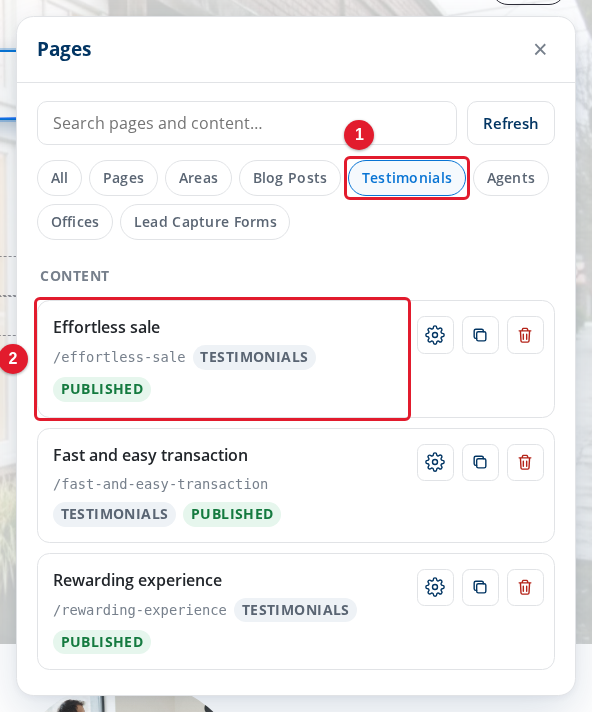Show only Blog Posts
Screen dimensions: 592x712
pyautogui.click(x=290, y=178)
